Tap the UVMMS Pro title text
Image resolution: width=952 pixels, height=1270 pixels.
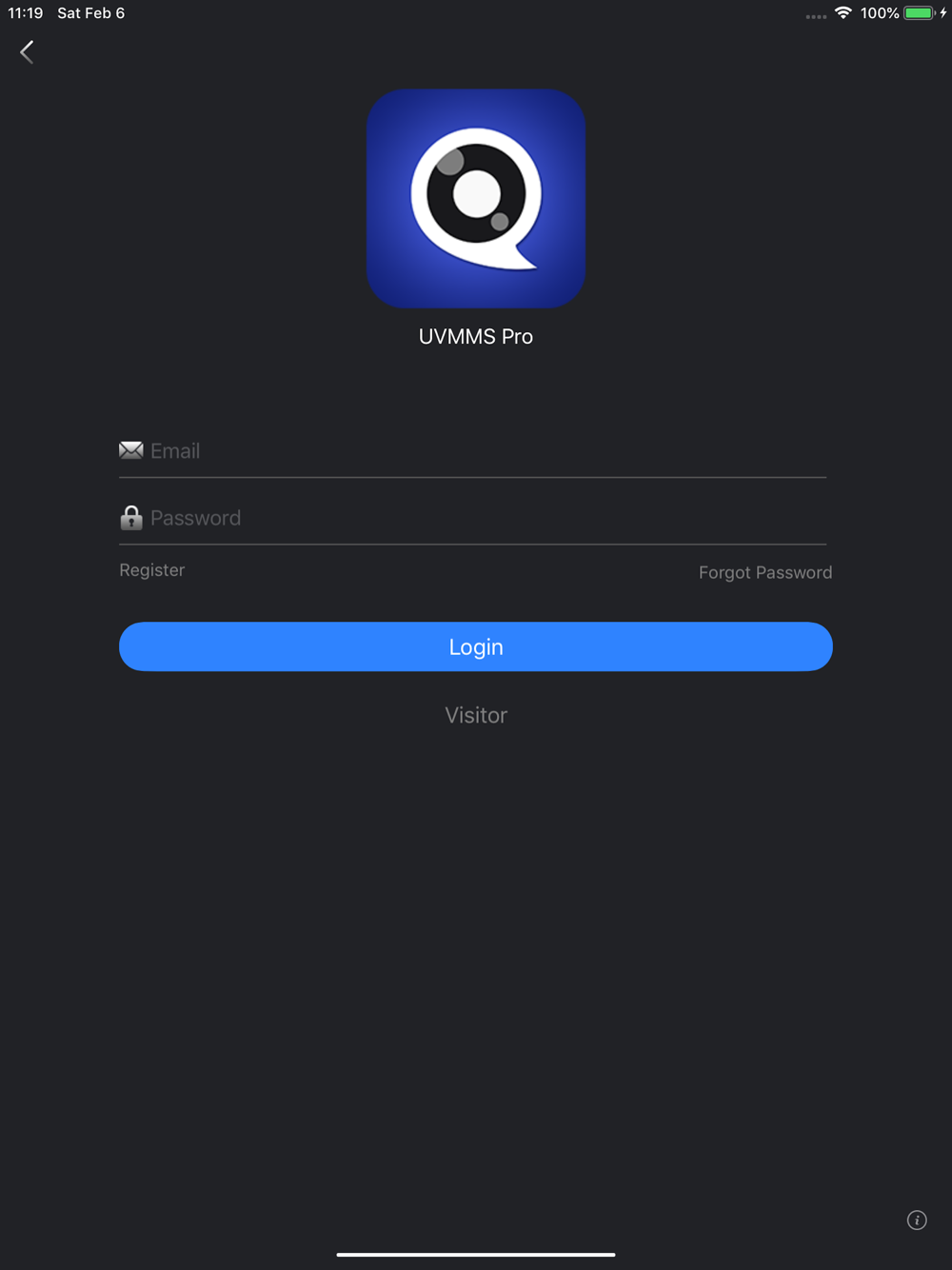[476, 336]
